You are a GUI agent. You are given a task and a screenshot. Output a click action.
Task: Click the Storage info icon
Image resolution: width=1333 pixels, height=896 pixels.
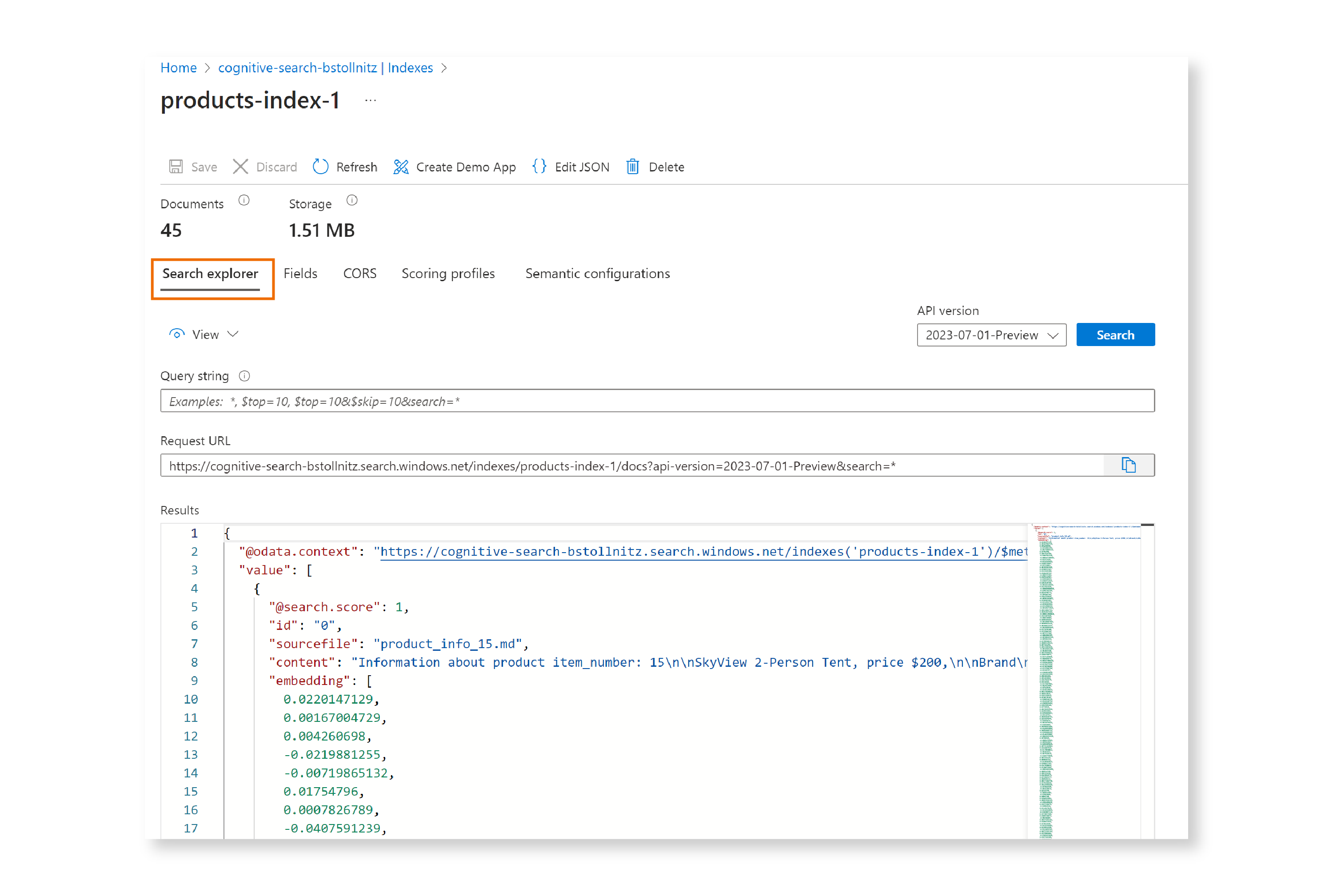pos(352,201)
